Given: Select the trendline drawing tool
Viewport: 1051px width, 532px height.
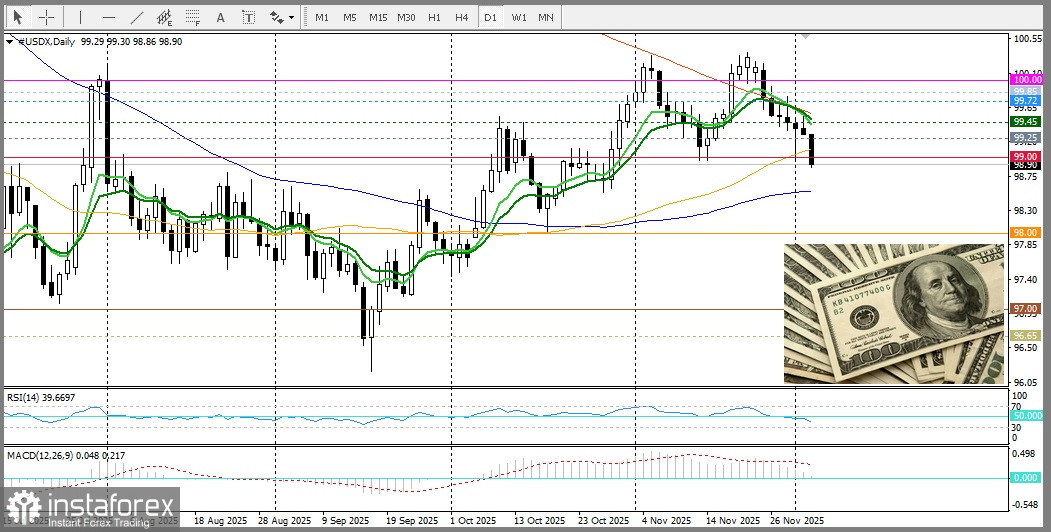Looking at the screenshot, I should coord(137,17).
